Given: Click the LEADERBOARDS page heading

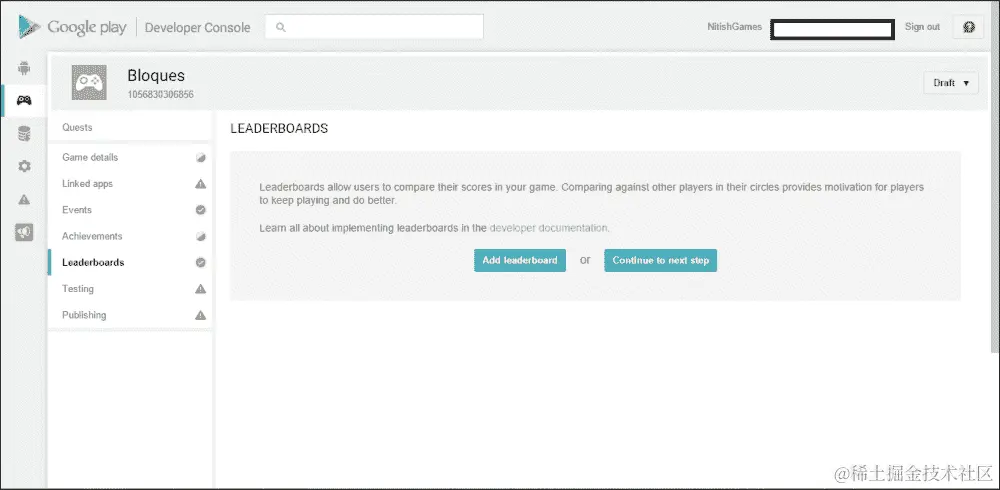Looking at the screenshot, I should tap(279, 128).
